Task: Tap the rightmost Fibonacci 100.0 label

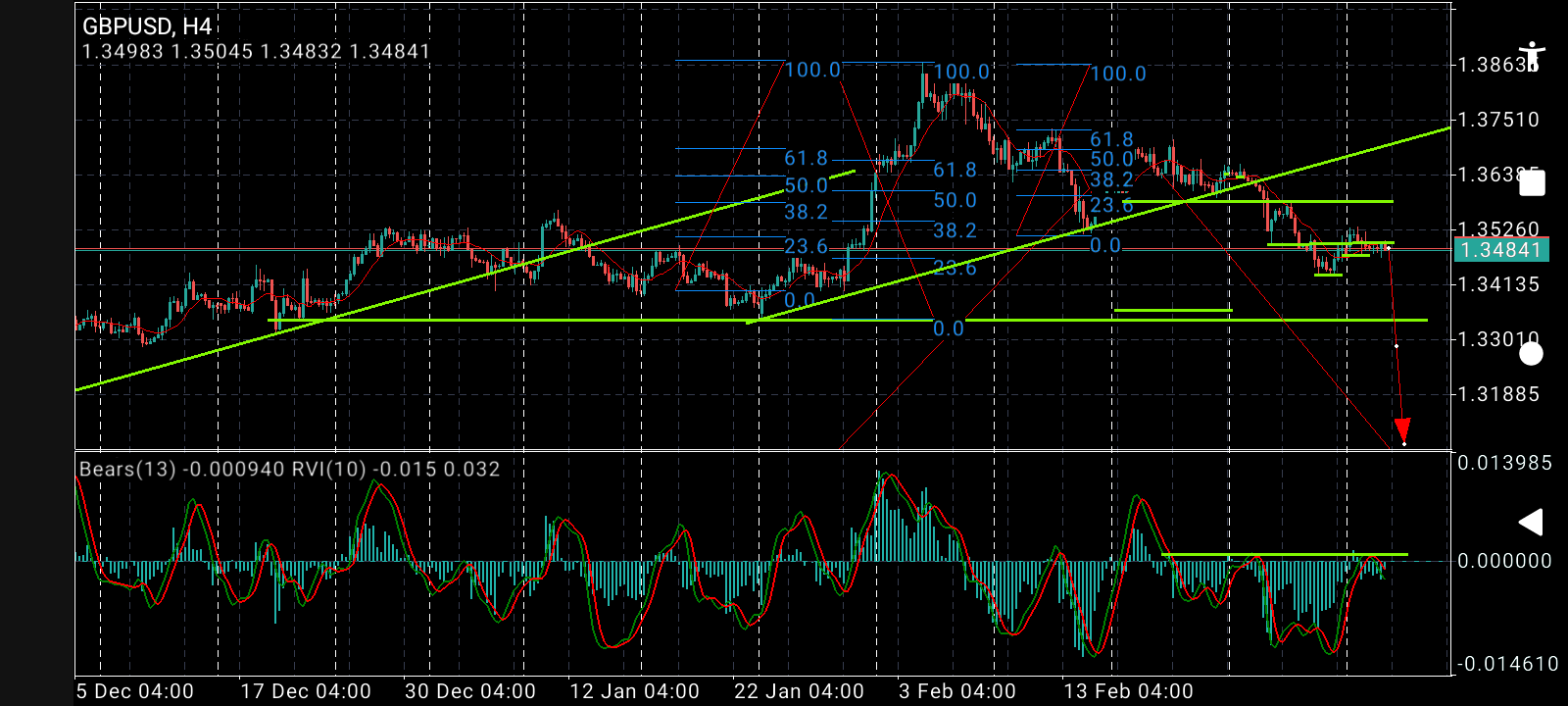Action: coord(1118,74)
